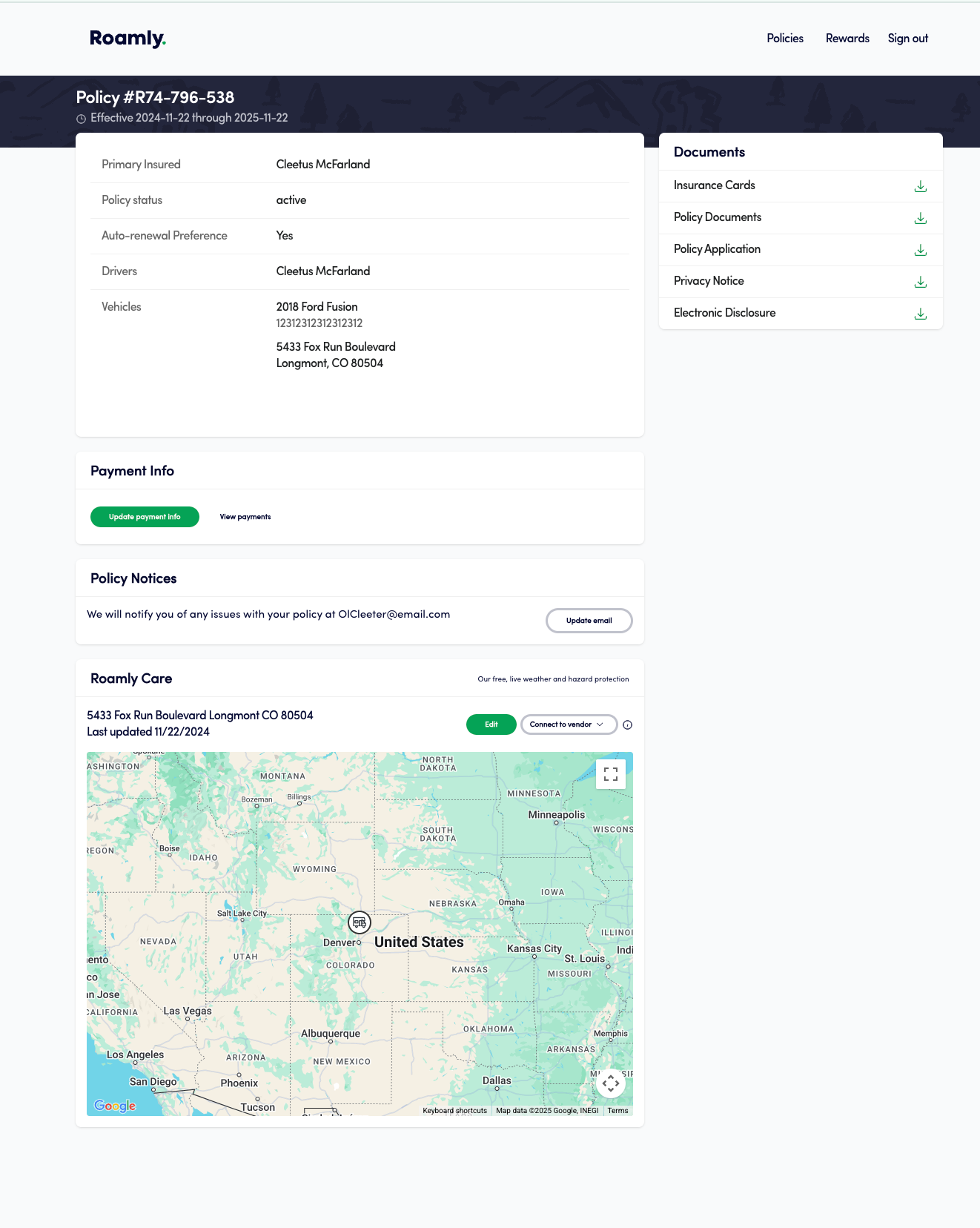Download the Policy Documents file
Image resolution: width=980 pixels, height=1228 pixels.
920,218
